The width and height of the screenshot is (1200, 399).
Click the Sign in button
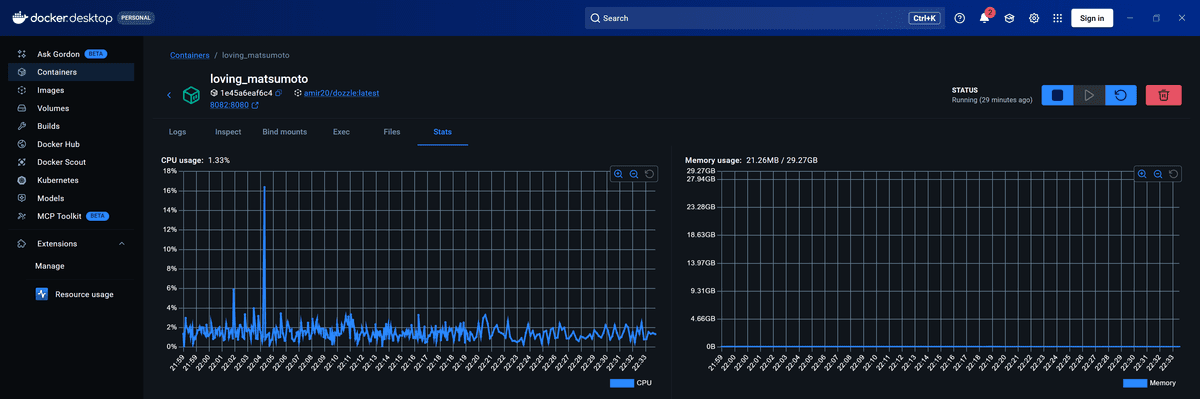(x=1092, y=18)
